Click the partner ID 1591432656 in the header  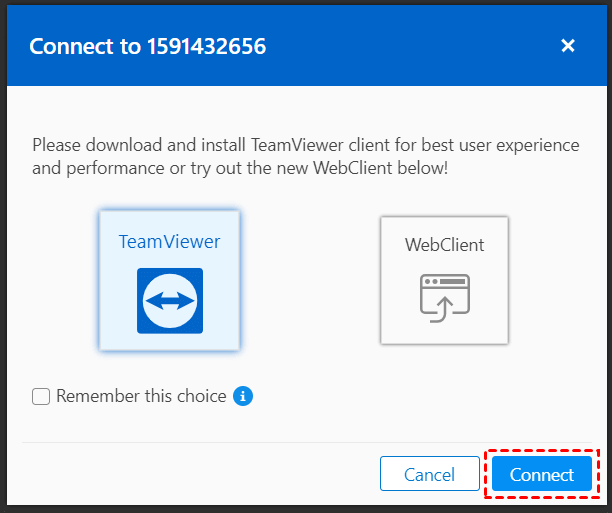coord(207,46)
